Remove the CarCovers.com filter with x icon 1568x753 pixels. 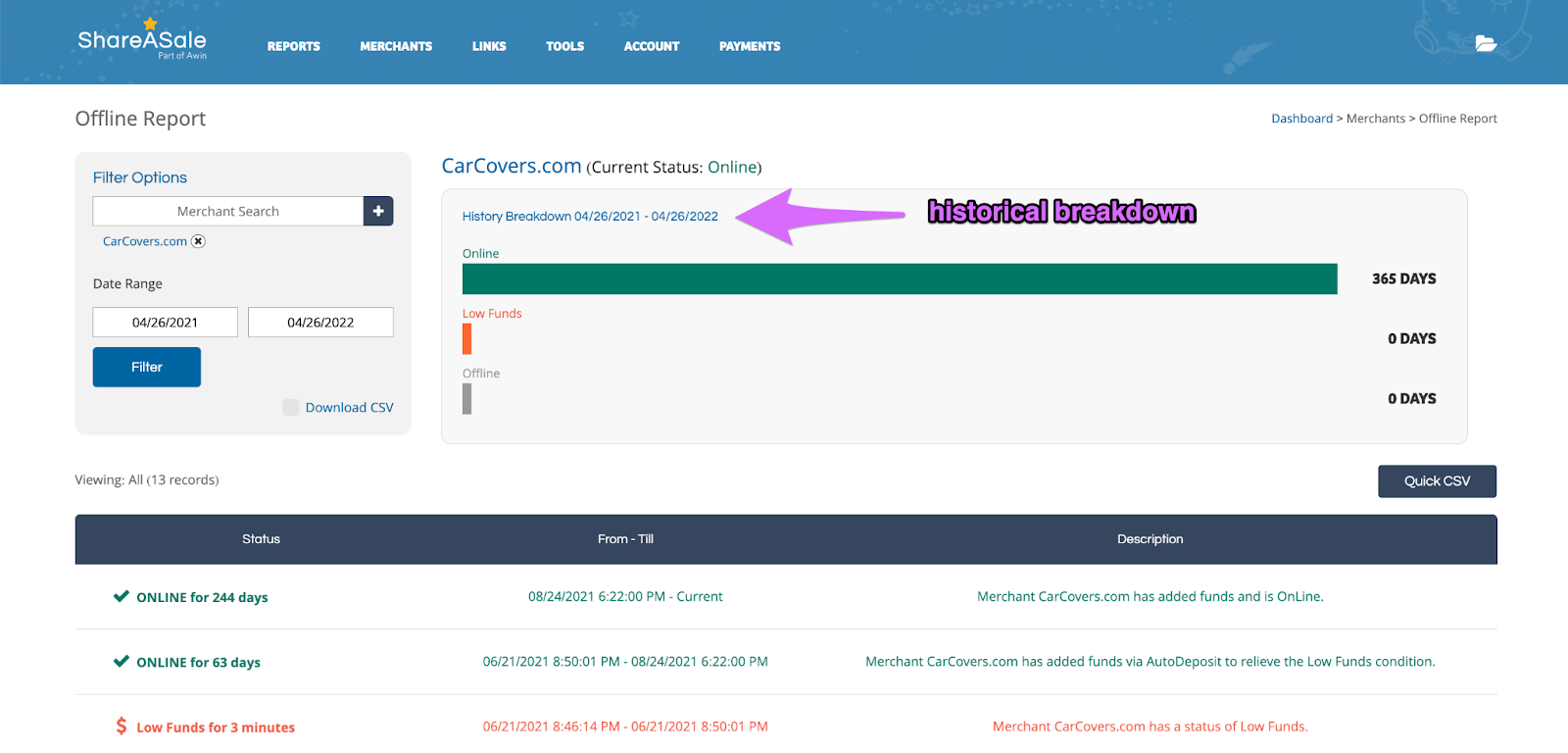pyautogui.click(x=198, y=241)
